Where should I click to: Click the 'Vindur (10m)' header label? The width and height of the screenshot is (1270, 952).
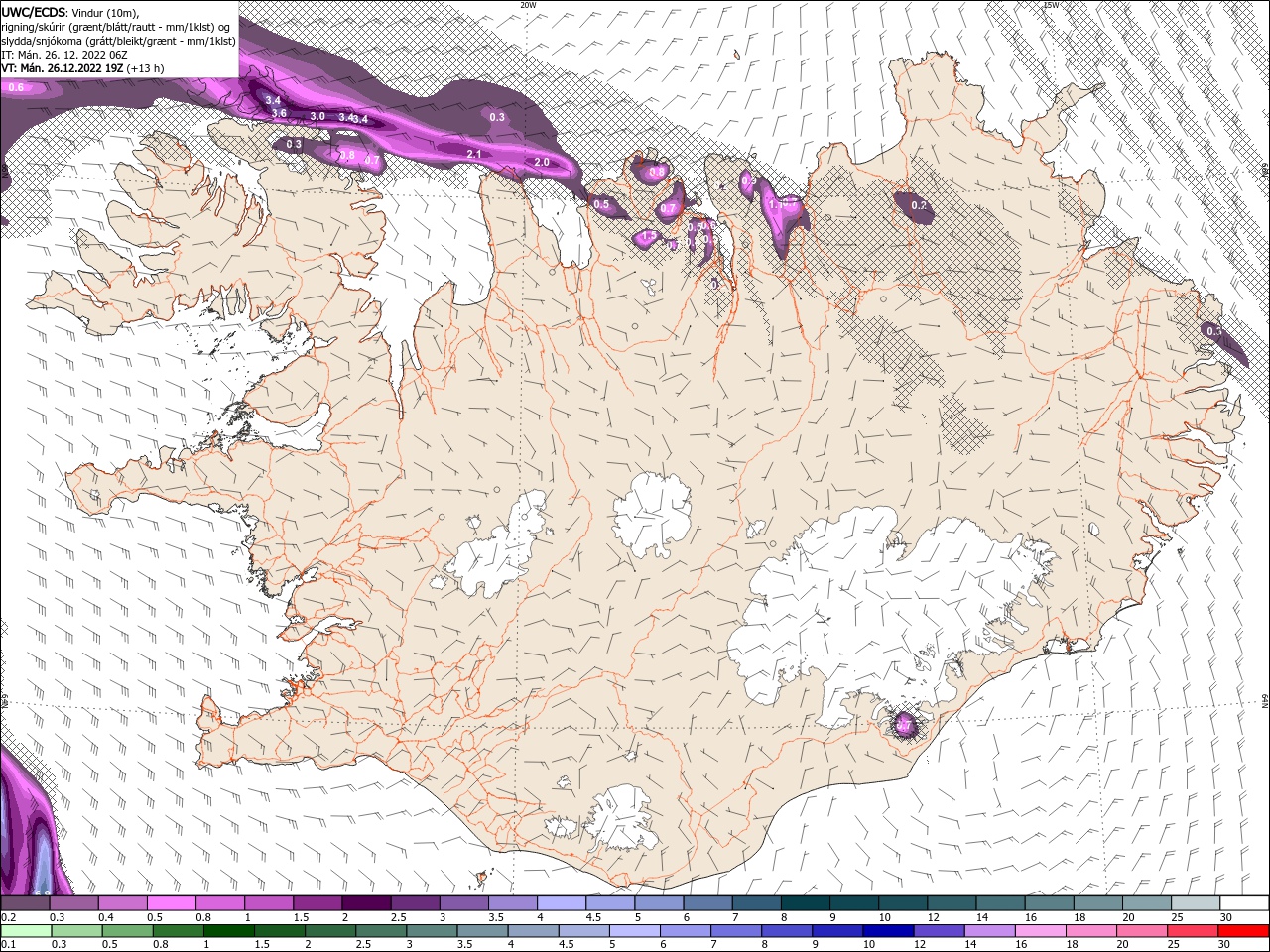[x=106, y=12]
